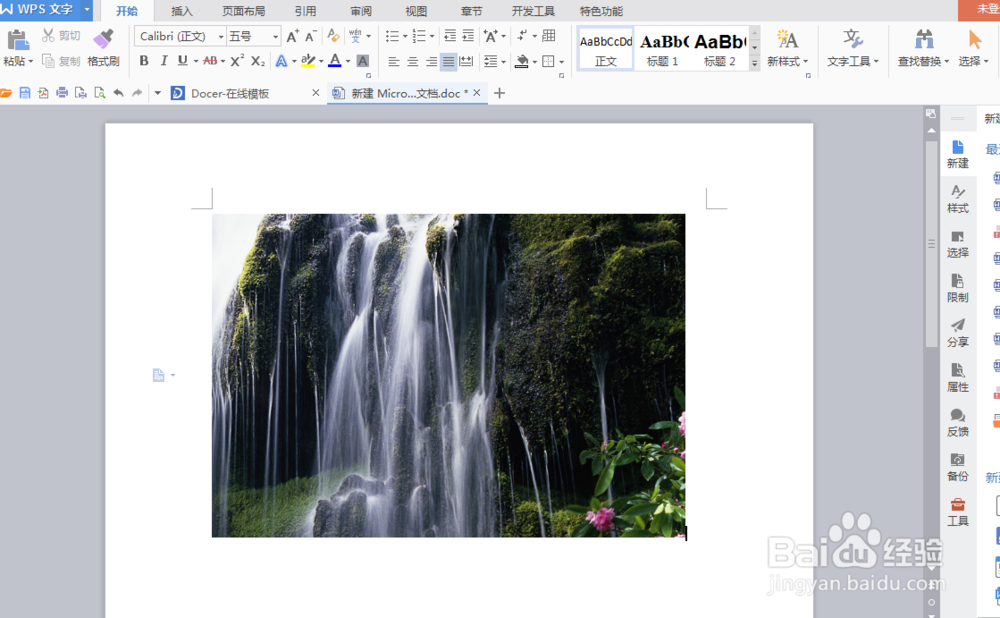
Task: Apply yellow text highlight color
Action: coord(308,61)
